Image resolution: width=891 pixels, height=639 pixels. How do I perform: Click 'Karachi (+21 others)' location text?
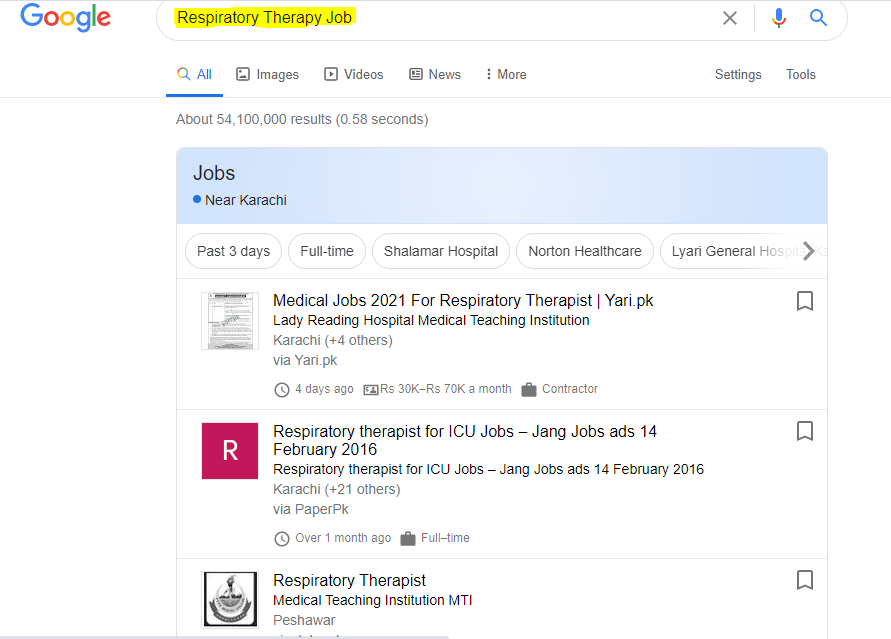click(x=336, y=489)
